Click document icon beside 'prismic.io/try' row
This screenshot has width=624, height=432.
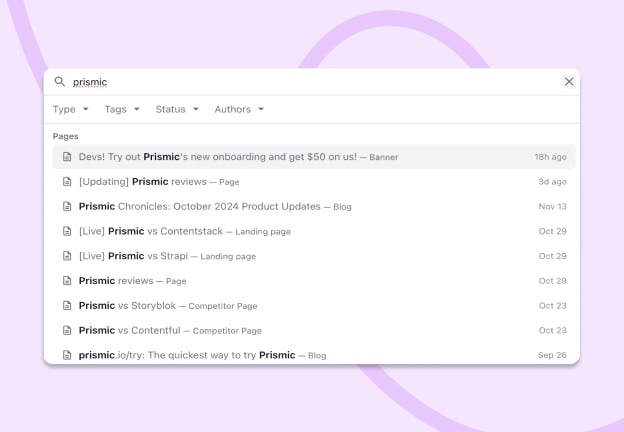pos(67,355)
